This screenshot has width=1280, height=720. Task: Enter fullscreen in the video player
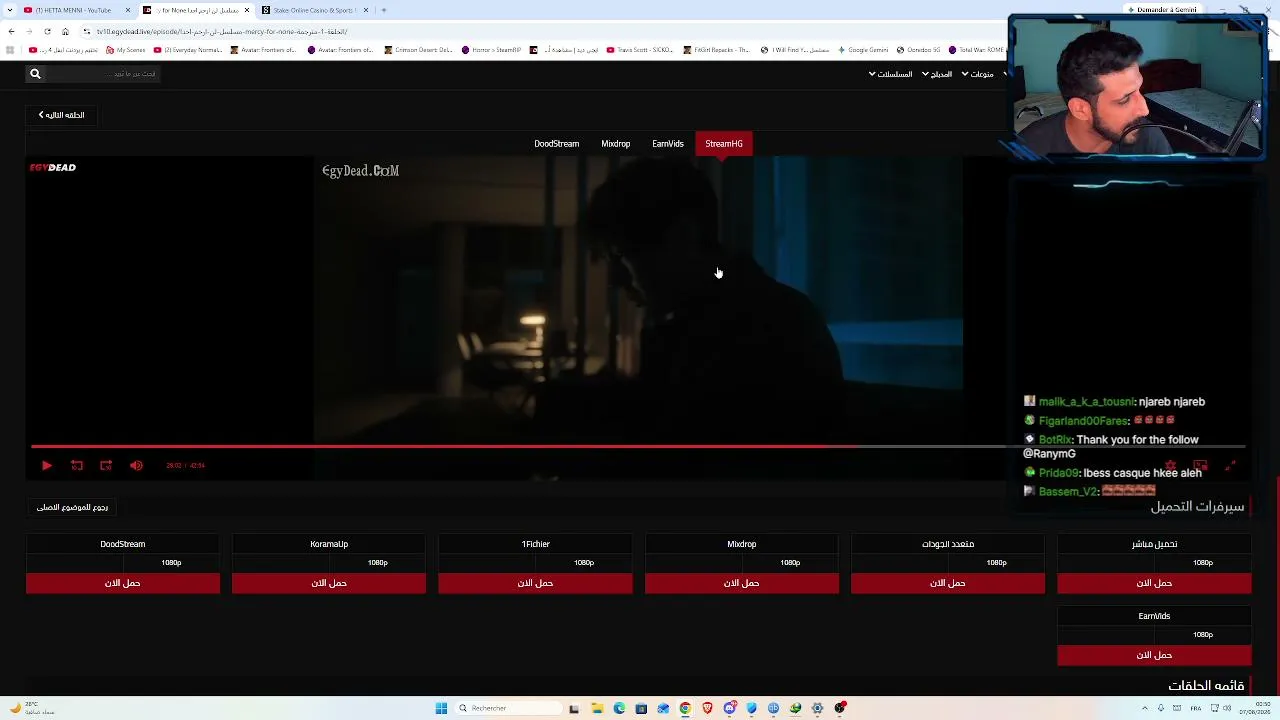pos(1231,465)
